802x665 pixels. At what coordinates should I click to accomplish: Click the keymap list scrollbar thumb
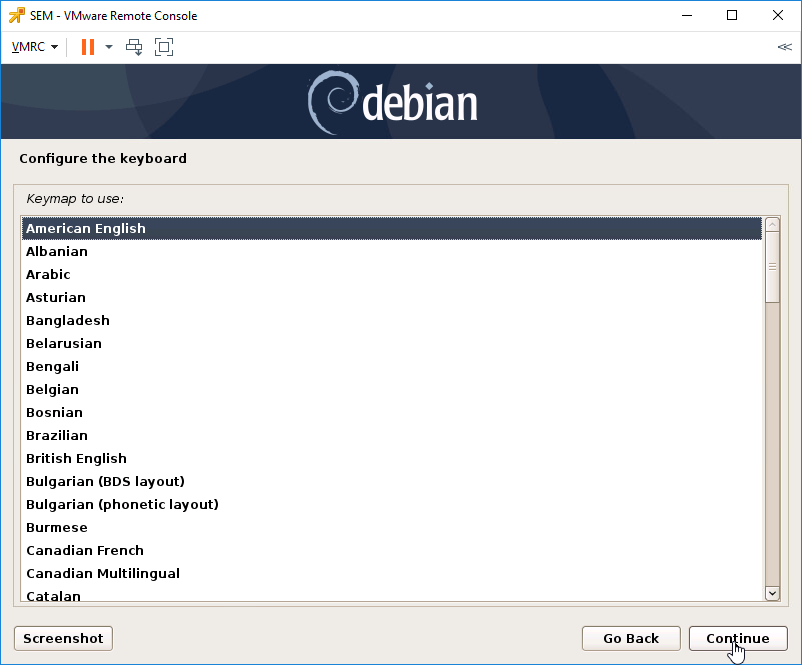point(772,267)
